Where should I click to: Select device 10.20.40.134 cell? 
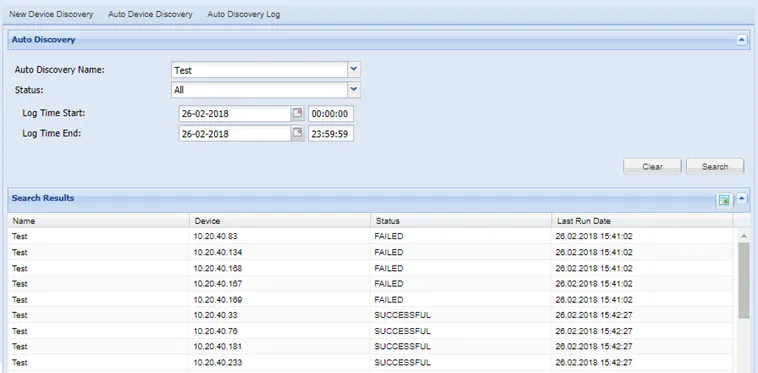pyautogui.click(x=280, y=252)
